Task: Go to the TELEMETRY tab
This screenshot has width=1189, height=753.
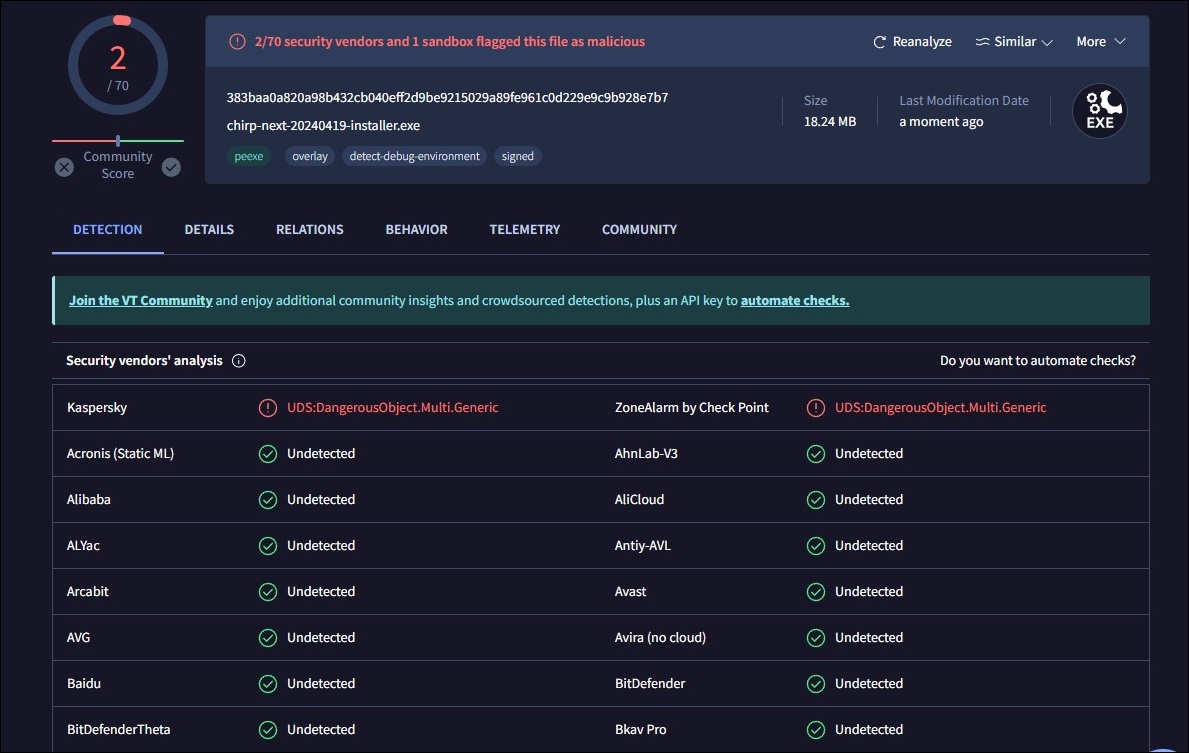Action: tap(525, 229)
